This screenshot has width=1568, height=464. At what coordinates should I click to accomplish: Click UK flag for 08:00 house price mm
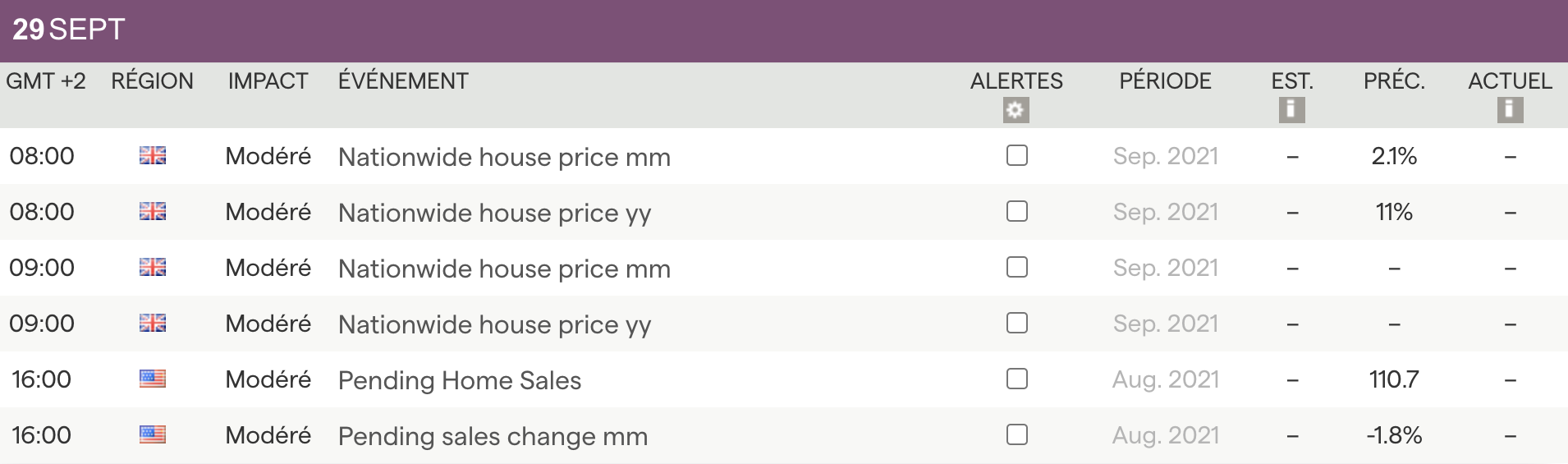[153, 156]
